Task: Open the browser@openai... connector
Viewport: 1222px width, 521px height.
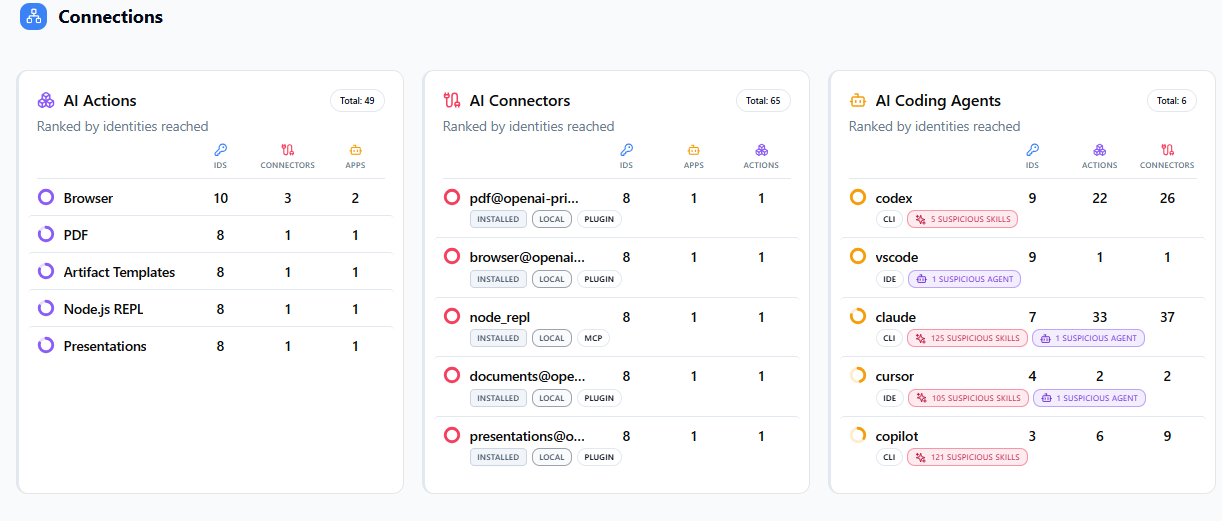Action: 617,268
